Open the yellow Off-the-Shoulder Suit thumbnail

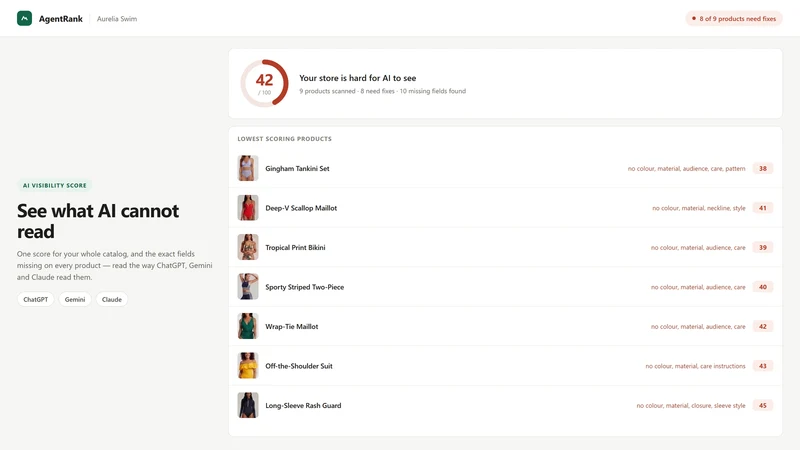(248, 366)
